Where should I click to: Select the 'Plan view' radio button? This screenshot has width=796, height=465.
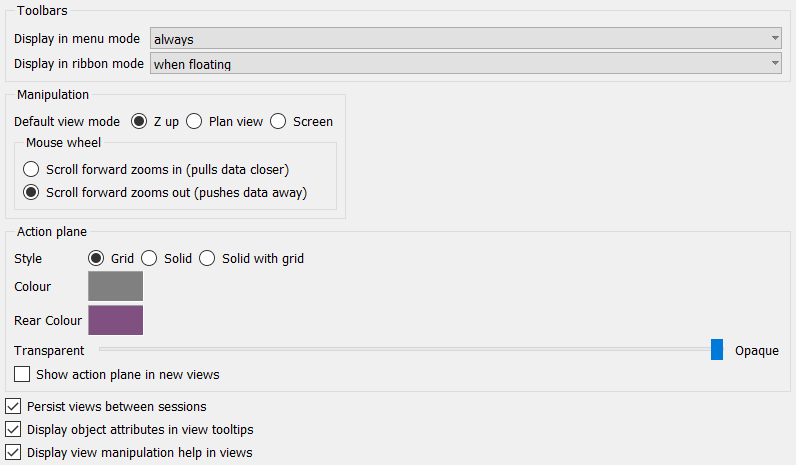pyautogui.click(x=195, y=122)
